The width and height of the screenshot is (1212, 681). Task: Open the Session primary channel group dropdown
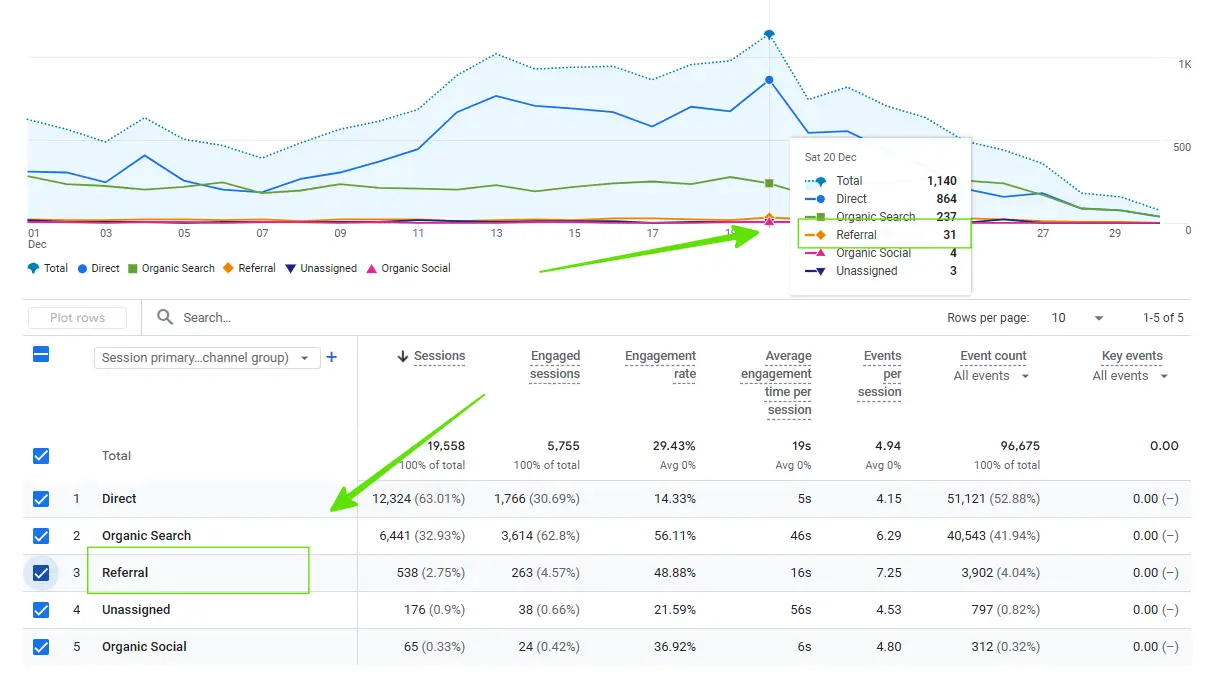(206, 357)
